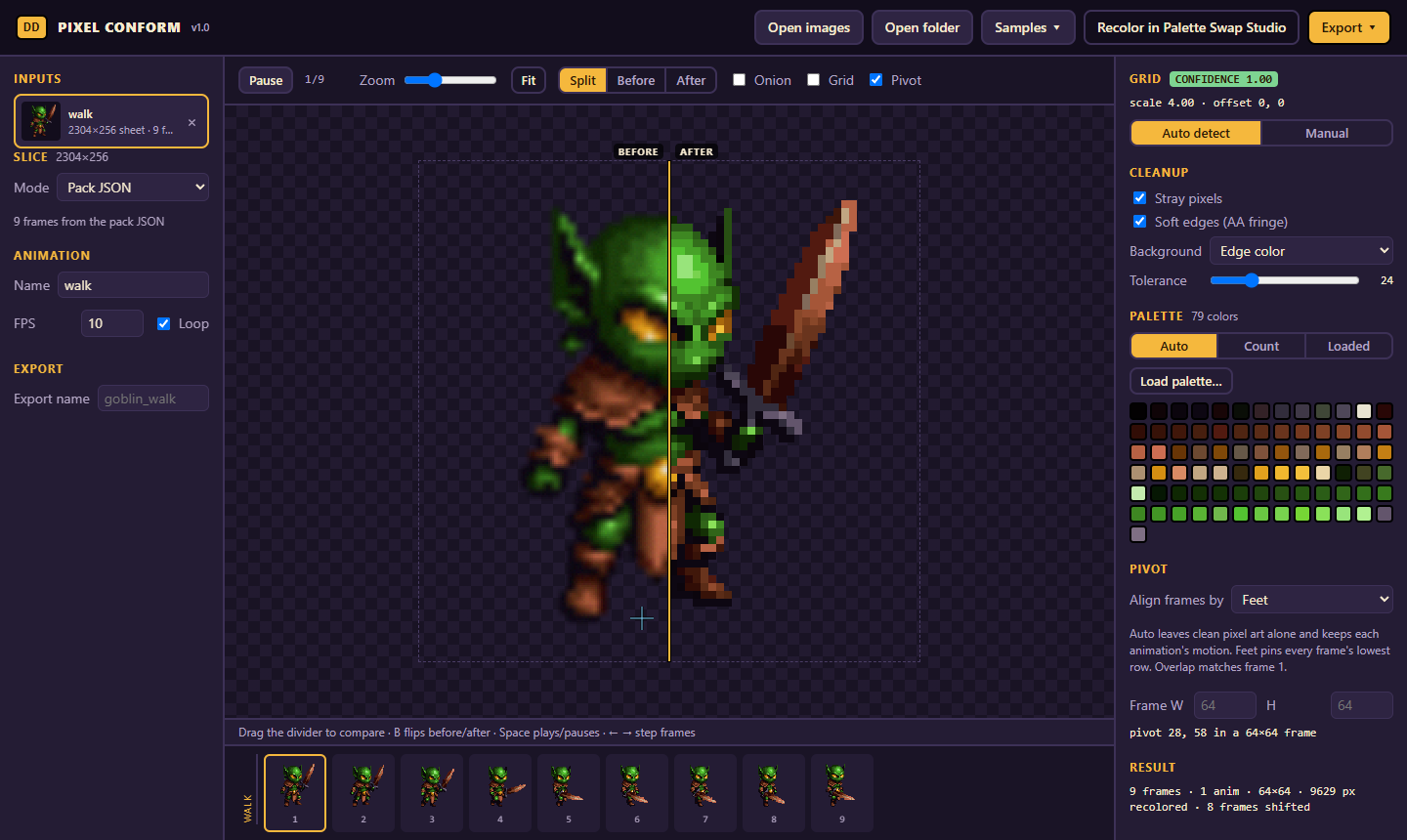This screenshot has height=840, width=1407.
Task: Select the walk input sheet card
Action: click(111, 121)
